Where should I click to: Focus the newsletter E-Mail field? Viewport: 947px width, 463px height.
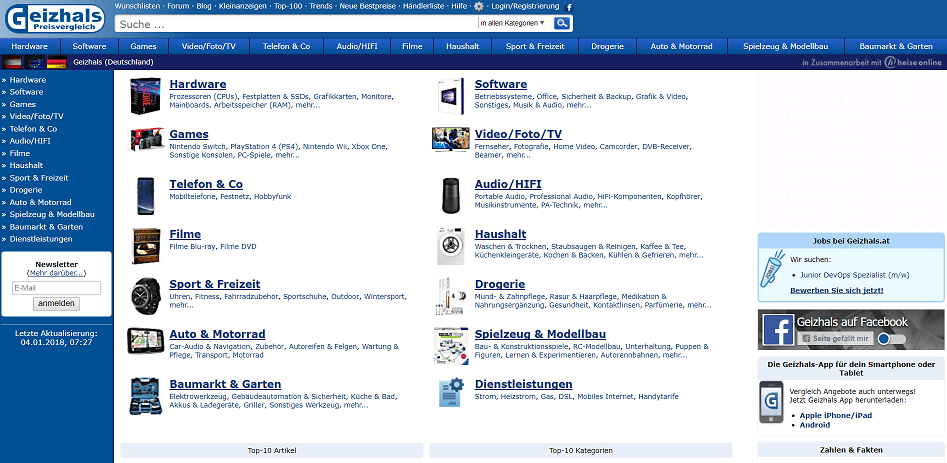tap(56, 288)
